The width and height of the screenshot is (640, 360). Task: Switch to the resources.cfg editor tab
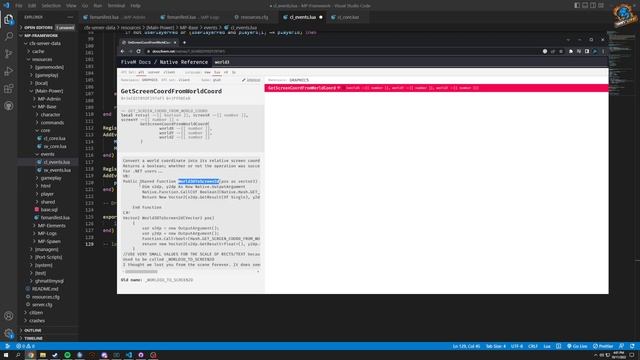pos(254,17)
